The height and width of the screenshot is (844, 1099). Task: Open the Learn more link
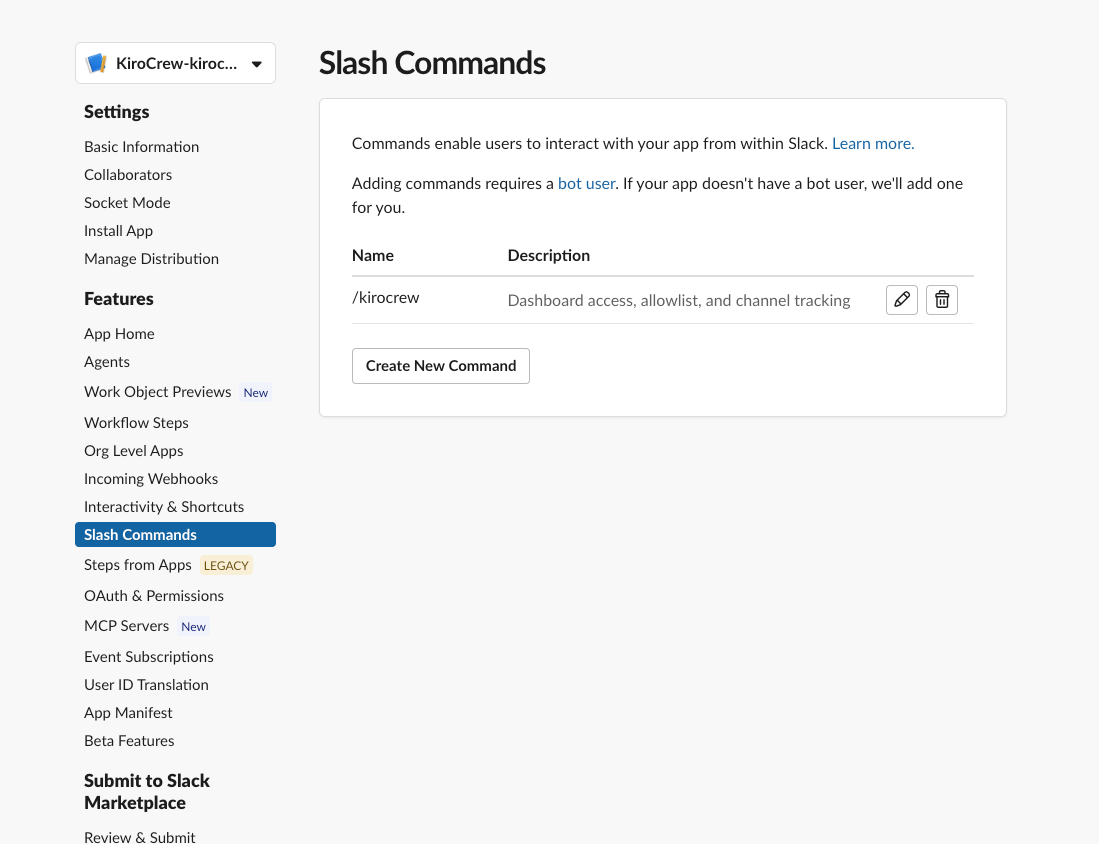[873, 144]
